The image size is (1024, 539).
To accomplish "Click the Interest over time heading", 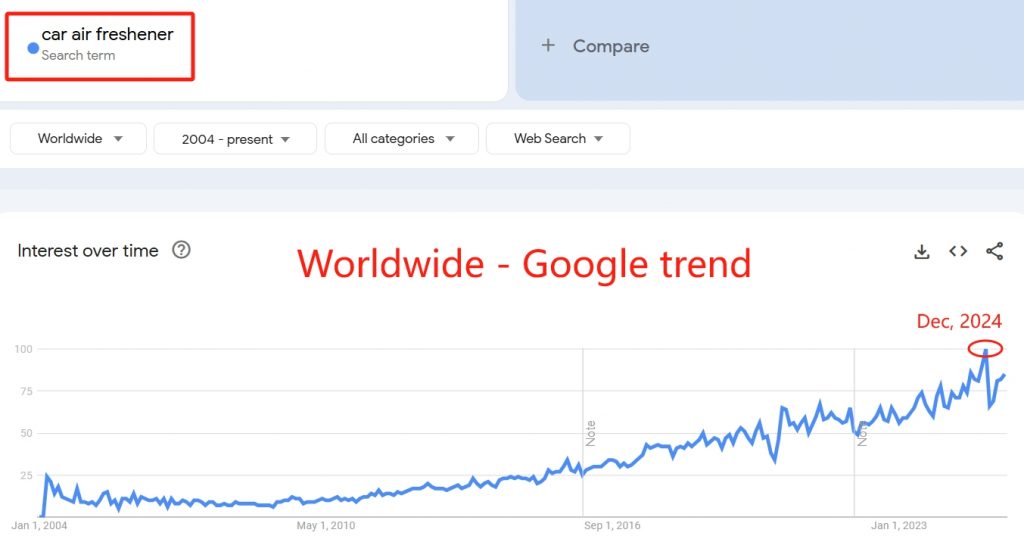I will (x=88, y=251).
